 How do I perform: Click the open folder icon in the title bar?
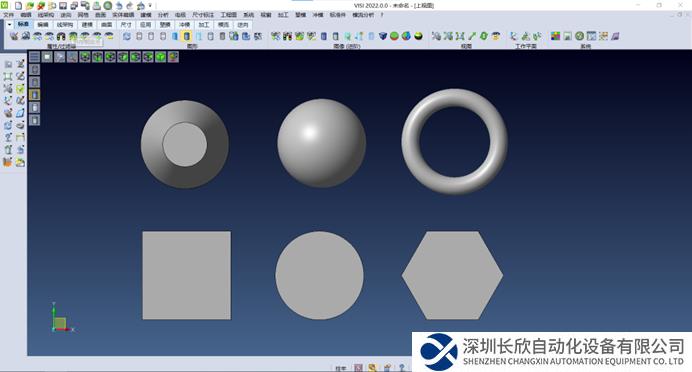point(30,6)
